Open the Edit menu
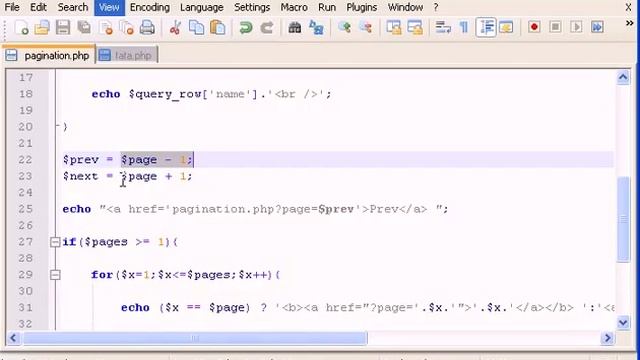640x360 pixels. 38,7
